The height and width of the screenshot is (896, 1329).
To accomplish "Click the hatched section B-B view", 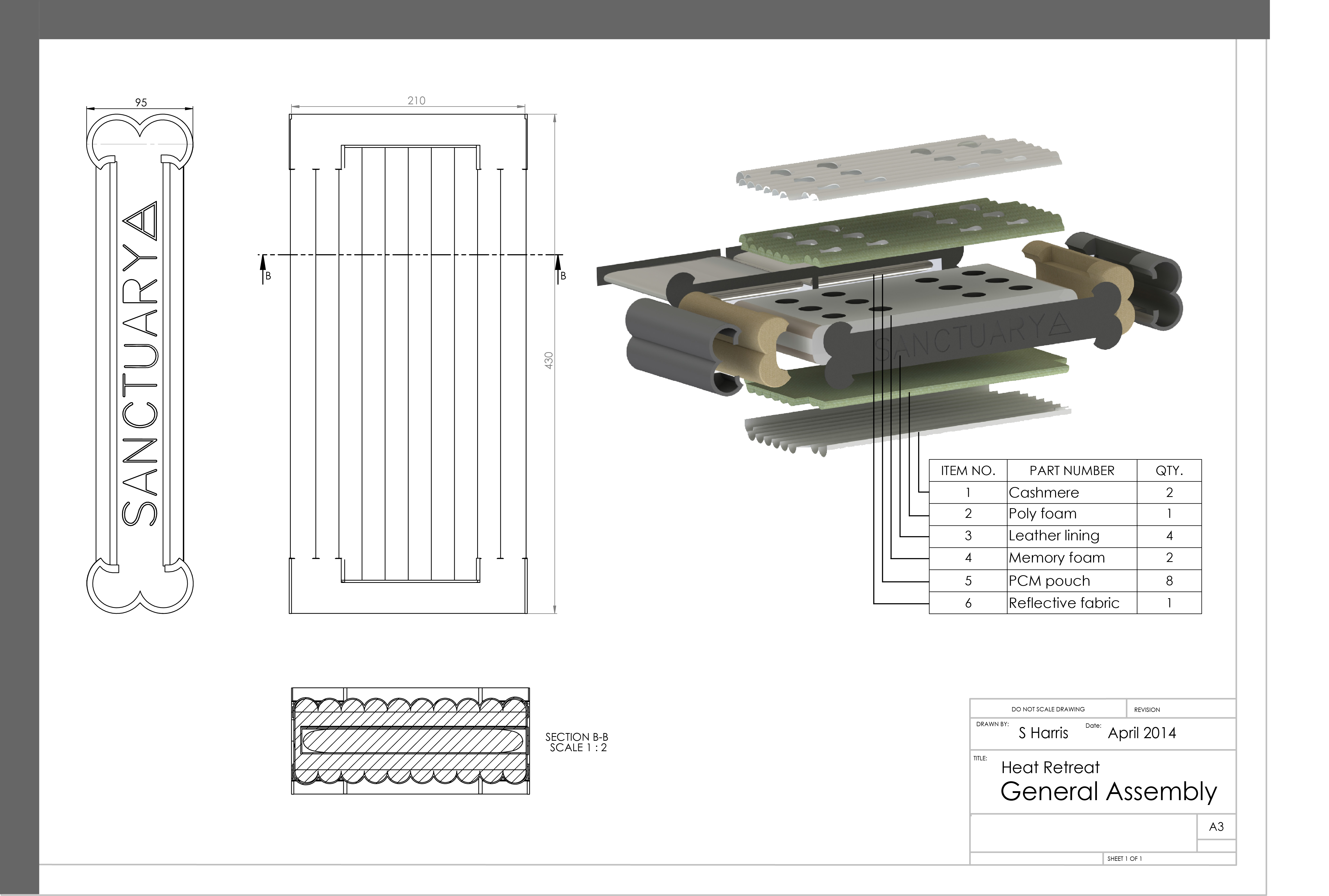I will [410, 741].
